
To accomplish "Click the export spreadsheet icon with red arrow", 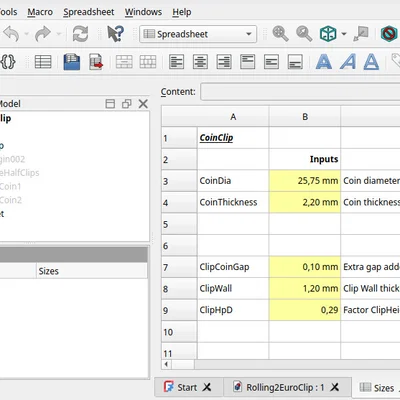I will [96, 62].
